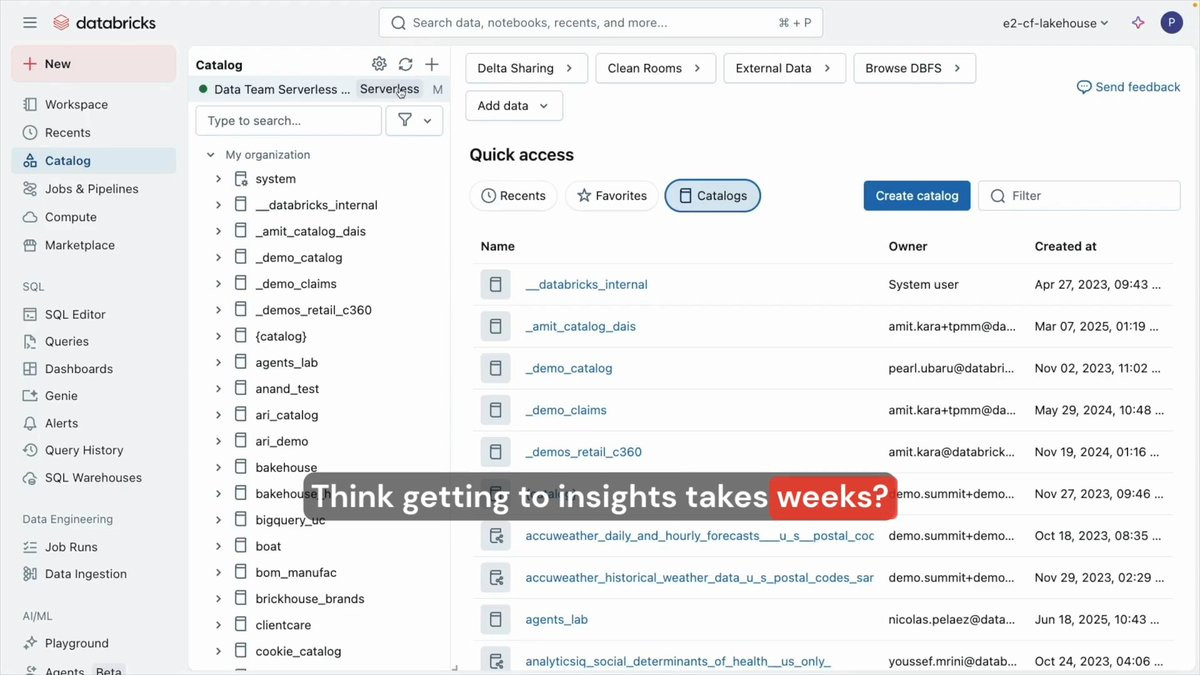
Task: Open Jobs & Pipelines
Action: click(x=94, y=188)
